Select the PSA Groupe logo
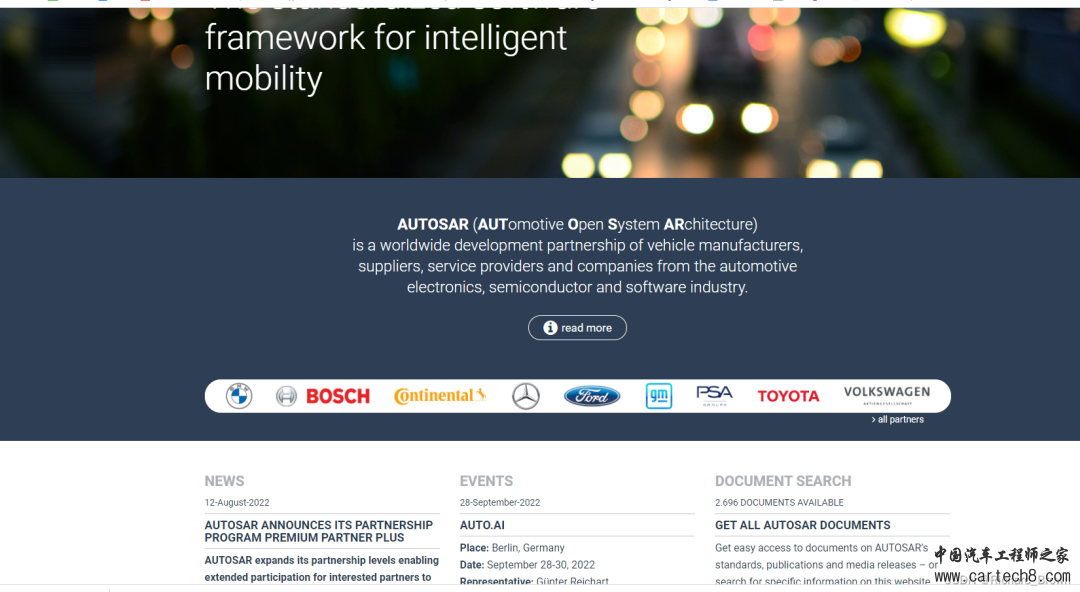This screenshot has width=1080, height=592. [x=714, y=396]
